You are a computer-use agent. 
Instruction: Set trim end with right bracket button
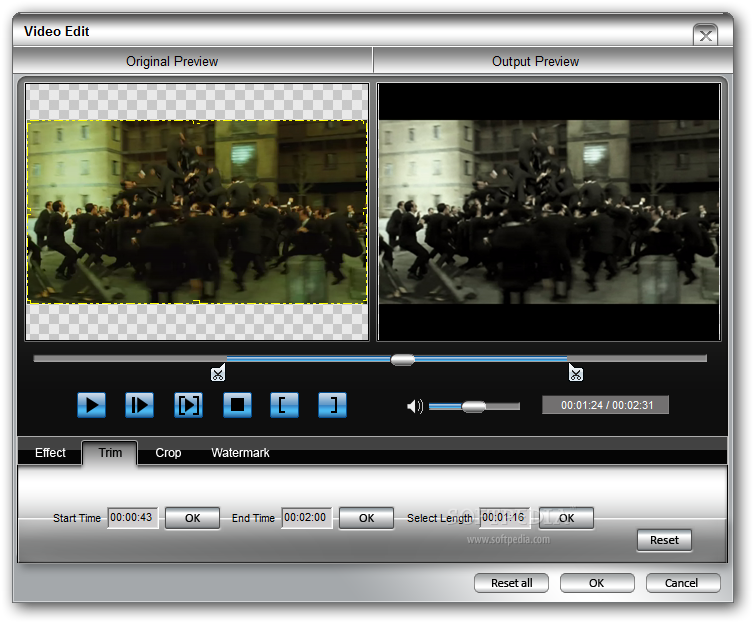click(332, 405)
